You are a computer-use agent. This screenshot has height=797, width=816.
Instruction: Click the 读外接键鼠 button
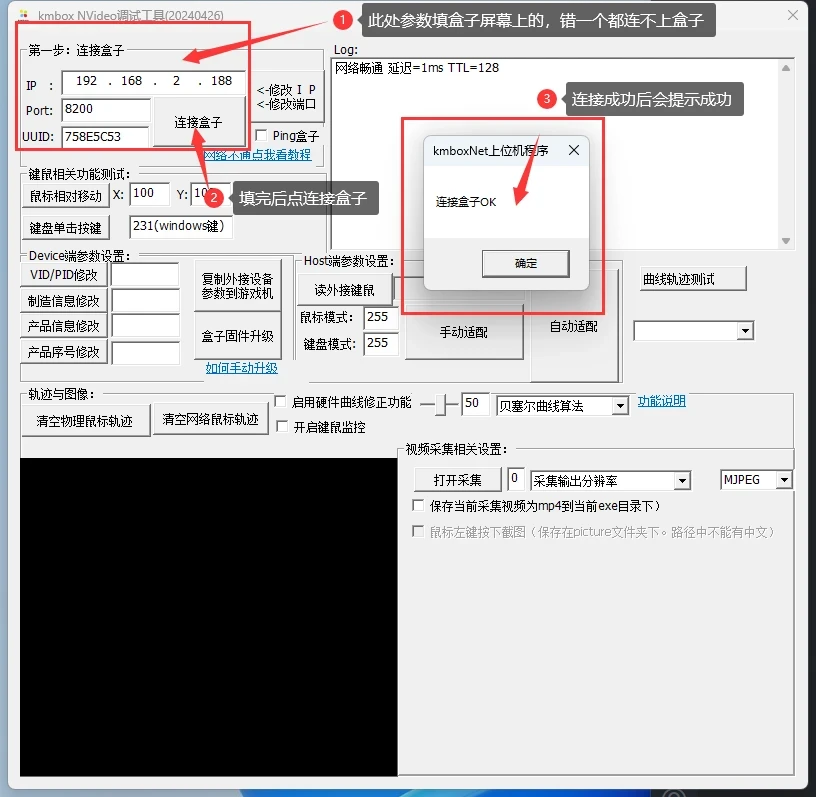tap(345, 290)
